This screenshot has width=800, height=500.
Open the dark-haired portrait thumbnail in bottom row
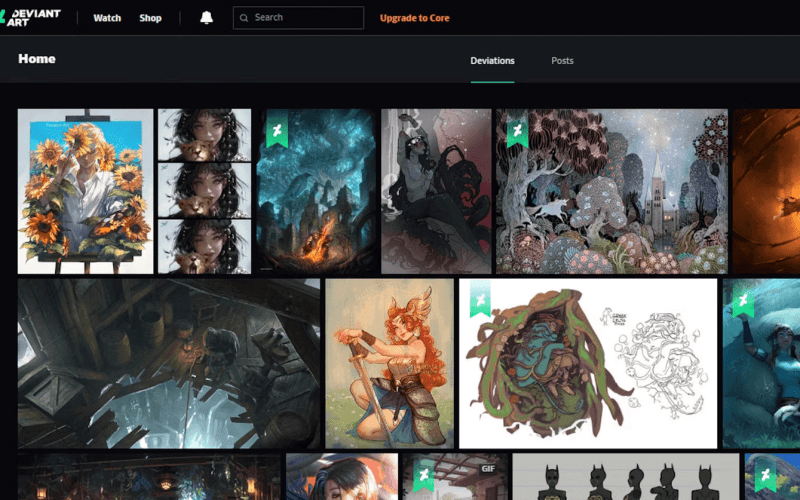tap(342, 477)
